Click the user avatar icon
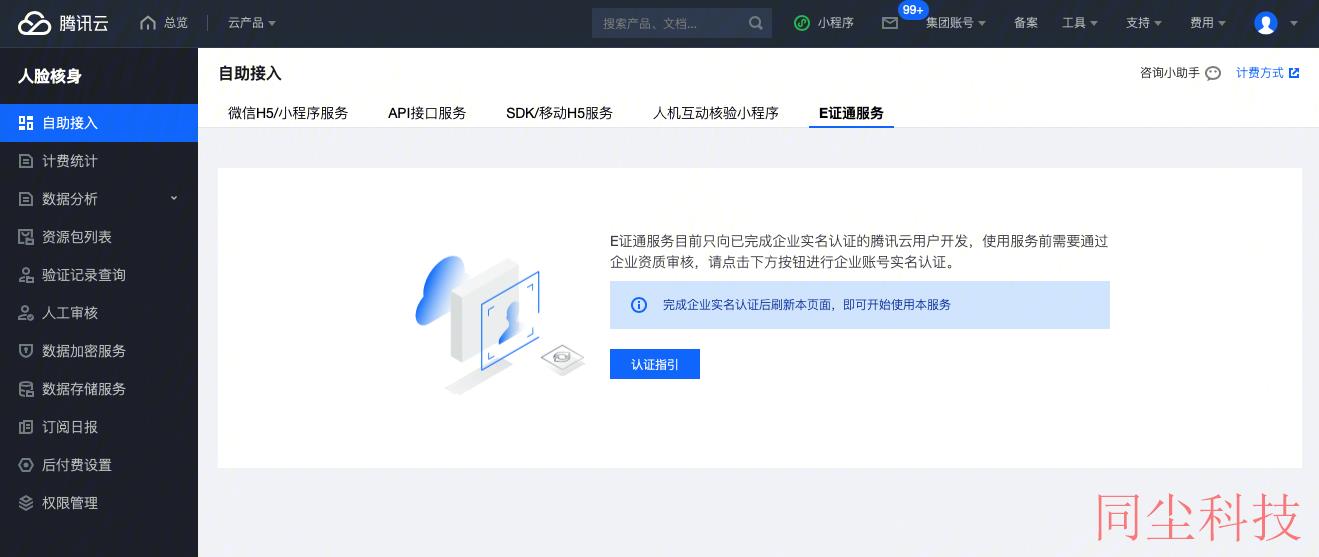The height and width of the screenshot is (557, 1319). tap(1266, 23)
